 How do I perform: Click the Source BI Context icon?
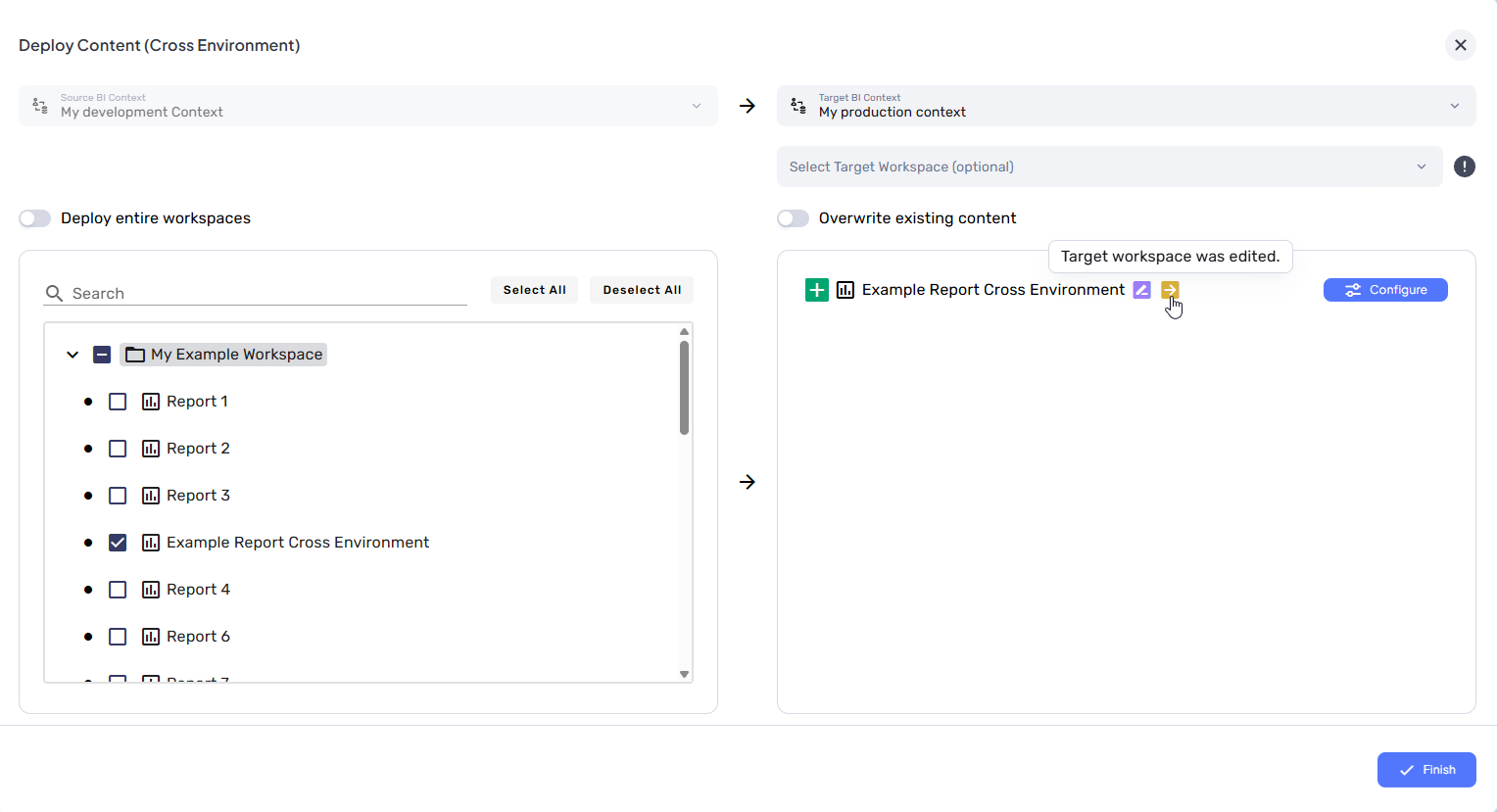click(x=40, y=106)
